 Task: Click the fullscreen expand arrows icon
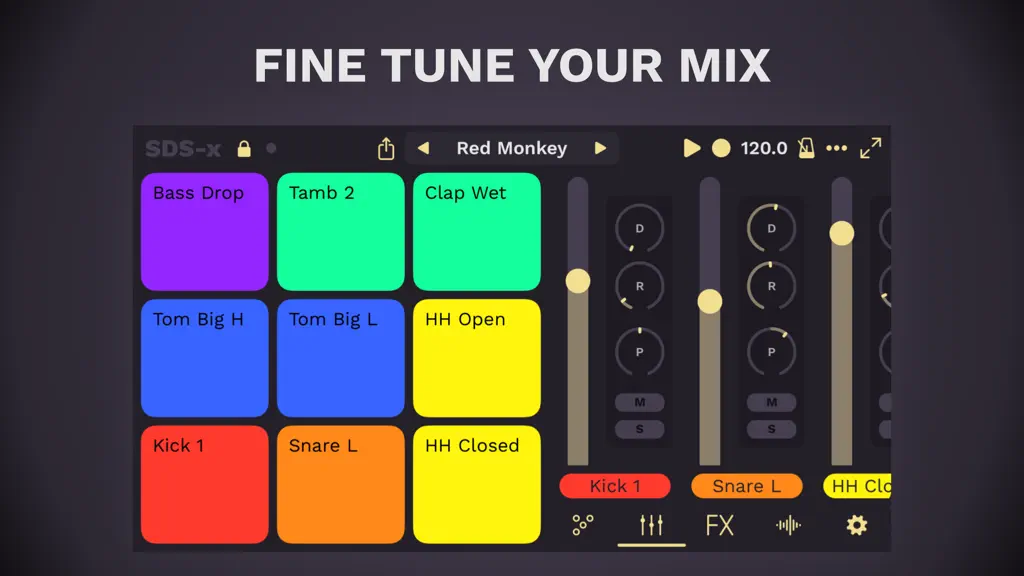tap(871, 148)
